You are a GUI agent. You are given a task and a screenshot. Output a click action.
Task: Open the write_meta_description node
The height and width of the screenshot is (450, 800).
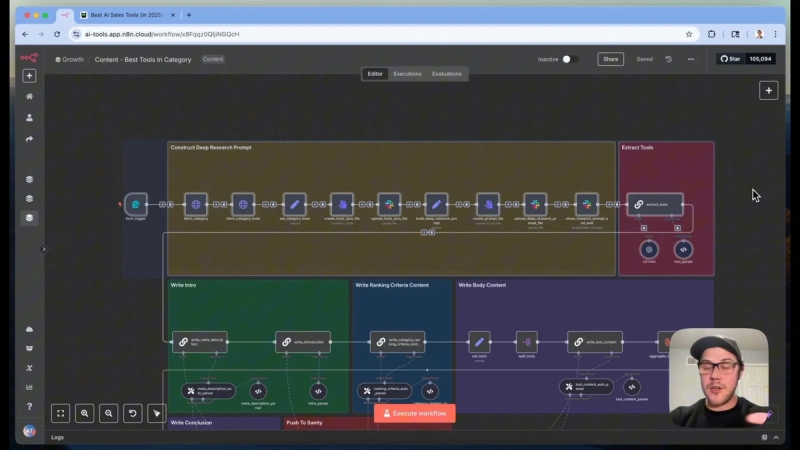pos(200,342)
